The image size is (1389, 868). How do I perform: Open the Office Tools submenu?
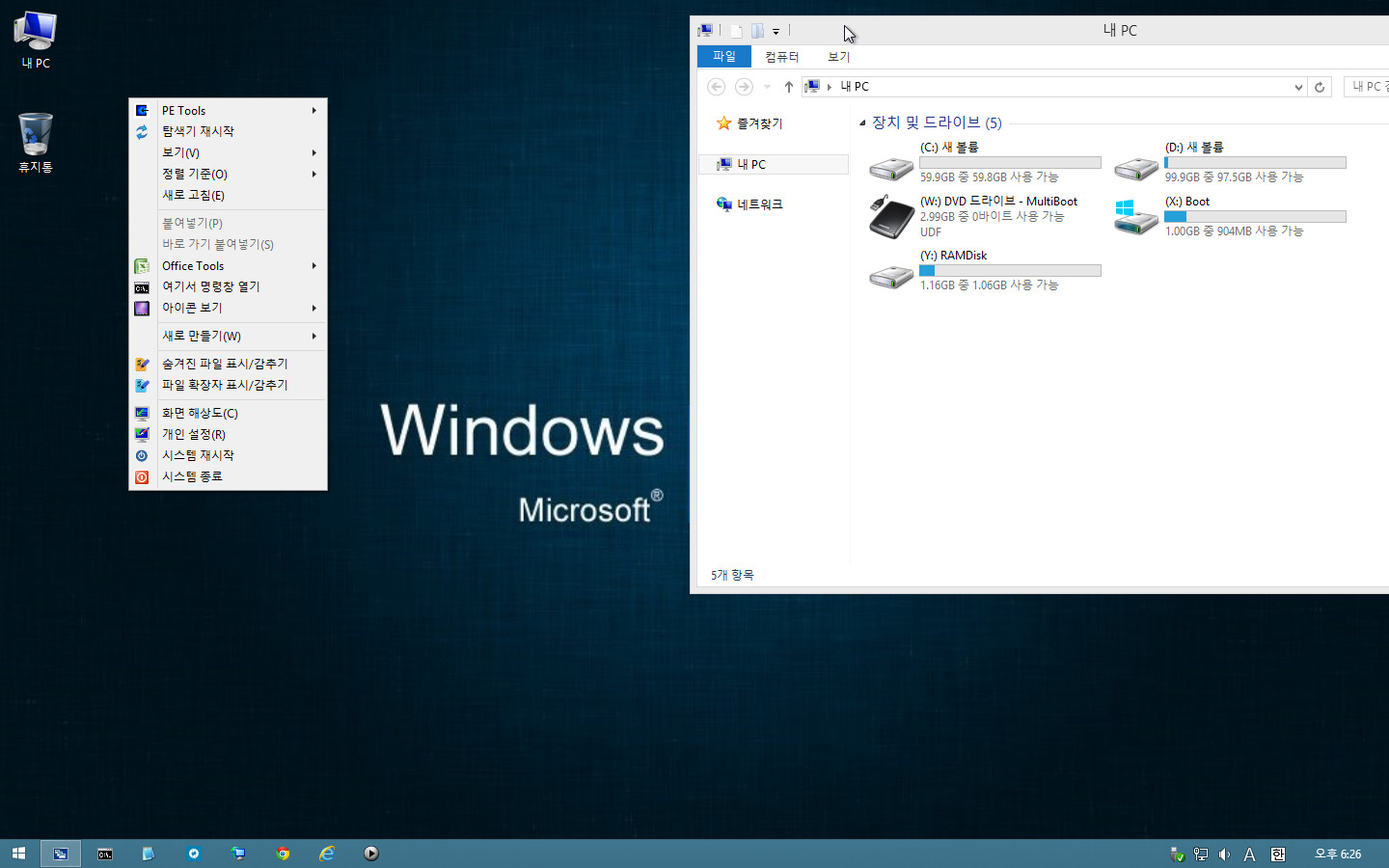pyautogui.click(x=228, y=265)
